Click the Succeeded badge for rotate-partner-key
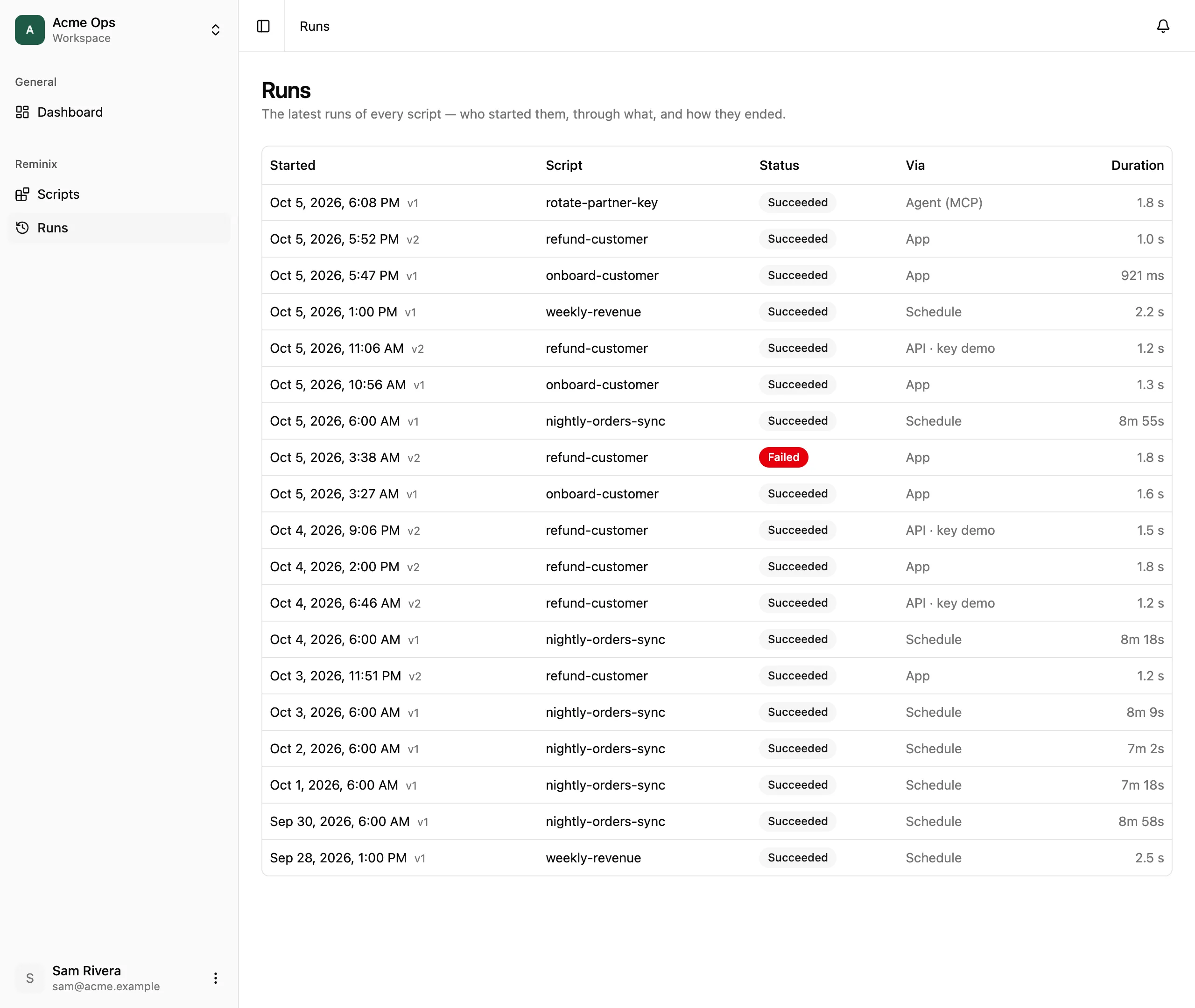 click(x=797, y=202)
